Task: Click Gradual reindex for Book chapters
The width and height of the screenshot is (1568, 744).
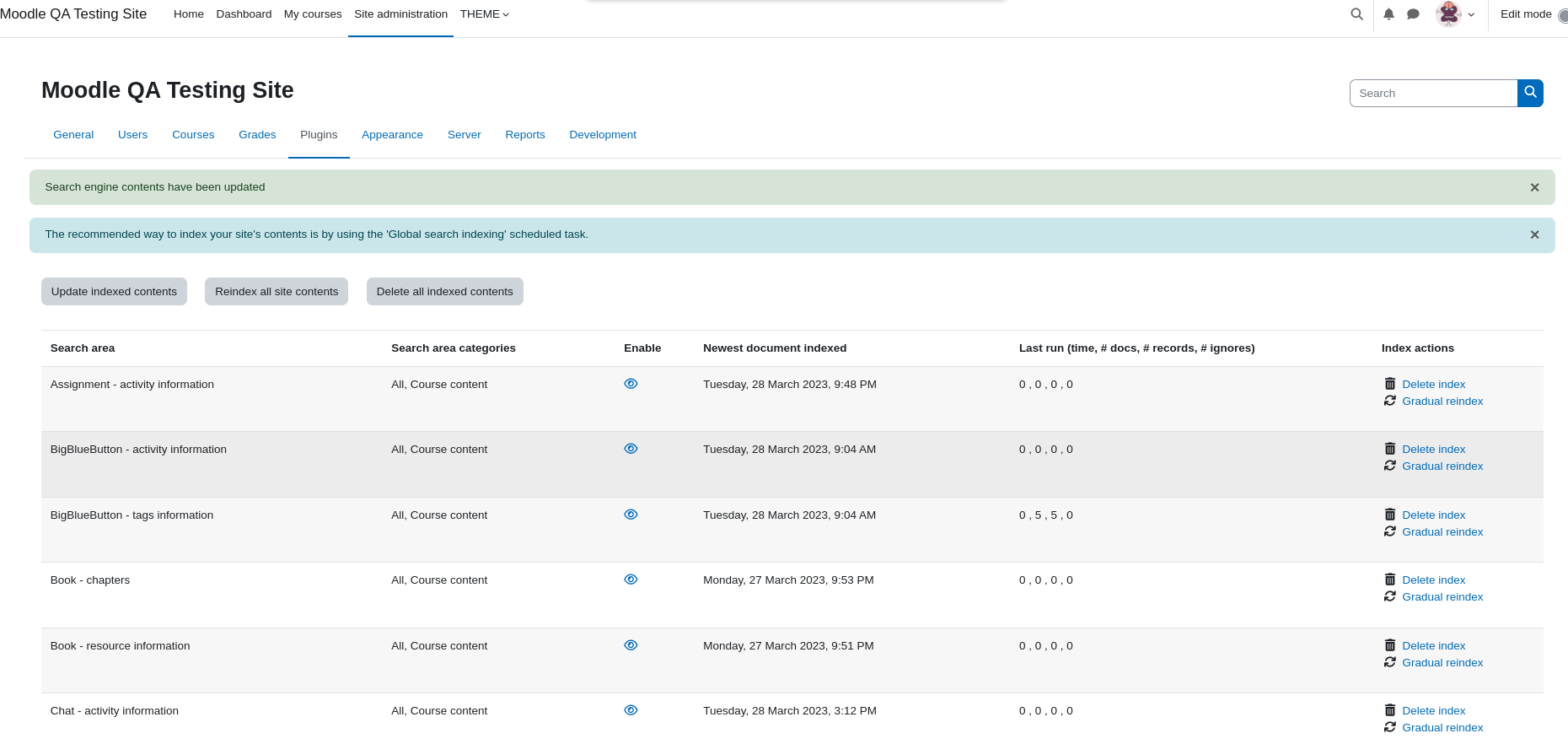Action: (1442, 597)
